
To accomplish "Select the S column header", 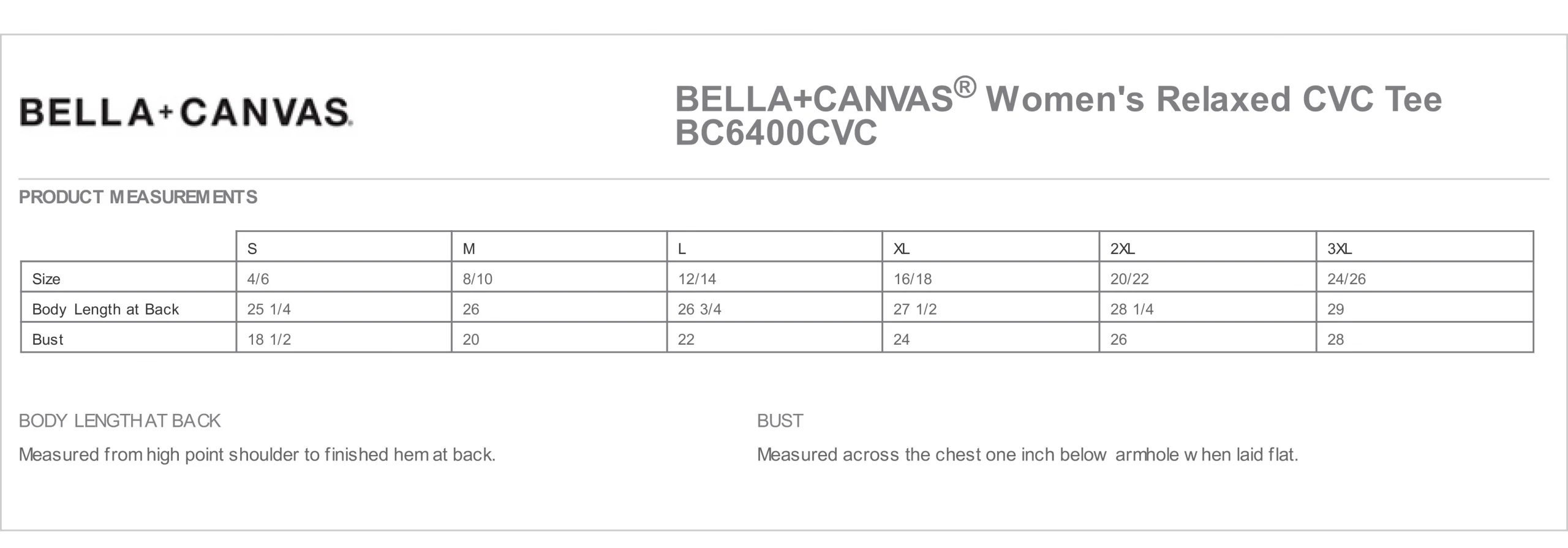I will point(344,247).
